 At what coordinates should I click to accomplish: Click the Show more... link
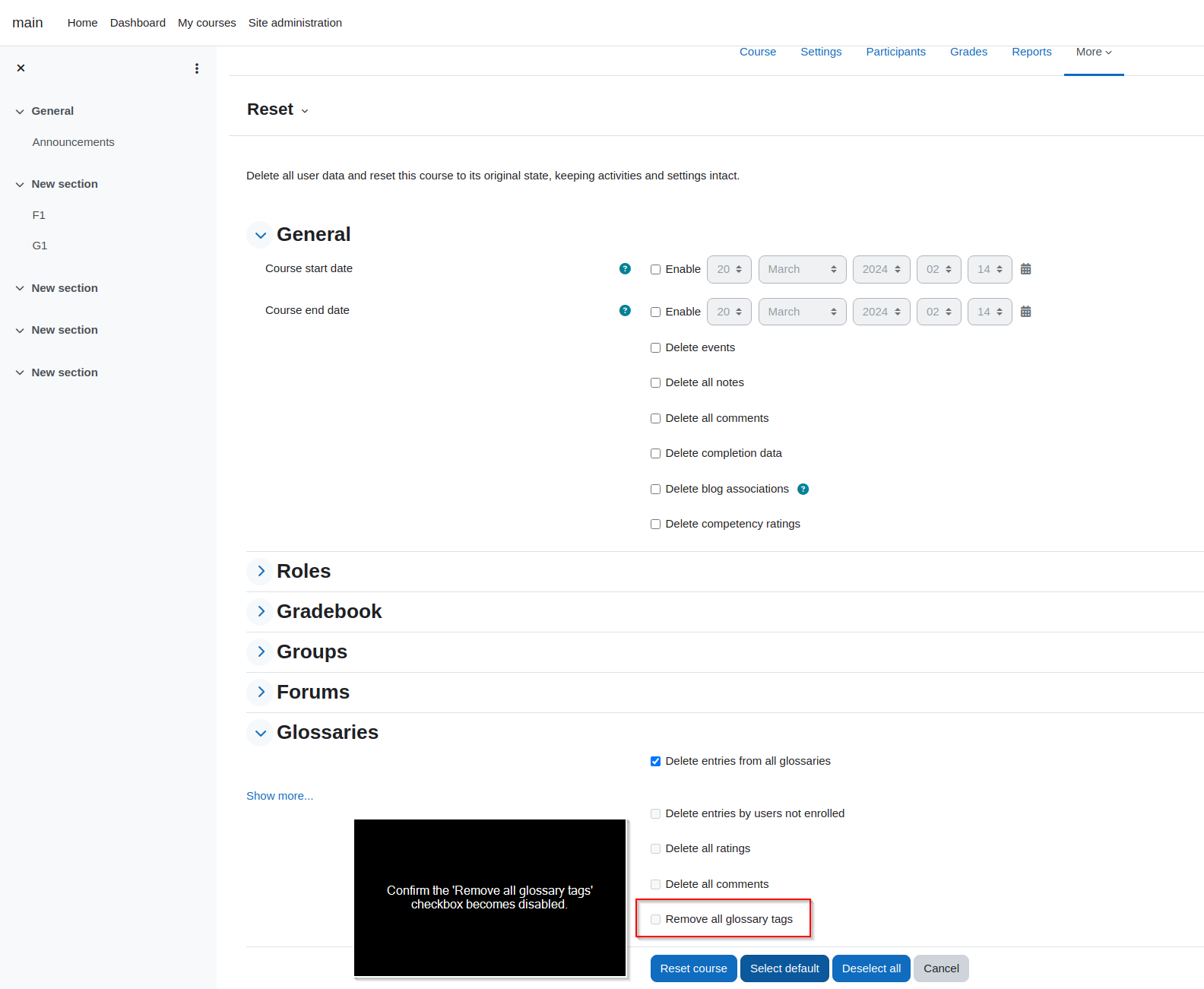coord(280,796)
